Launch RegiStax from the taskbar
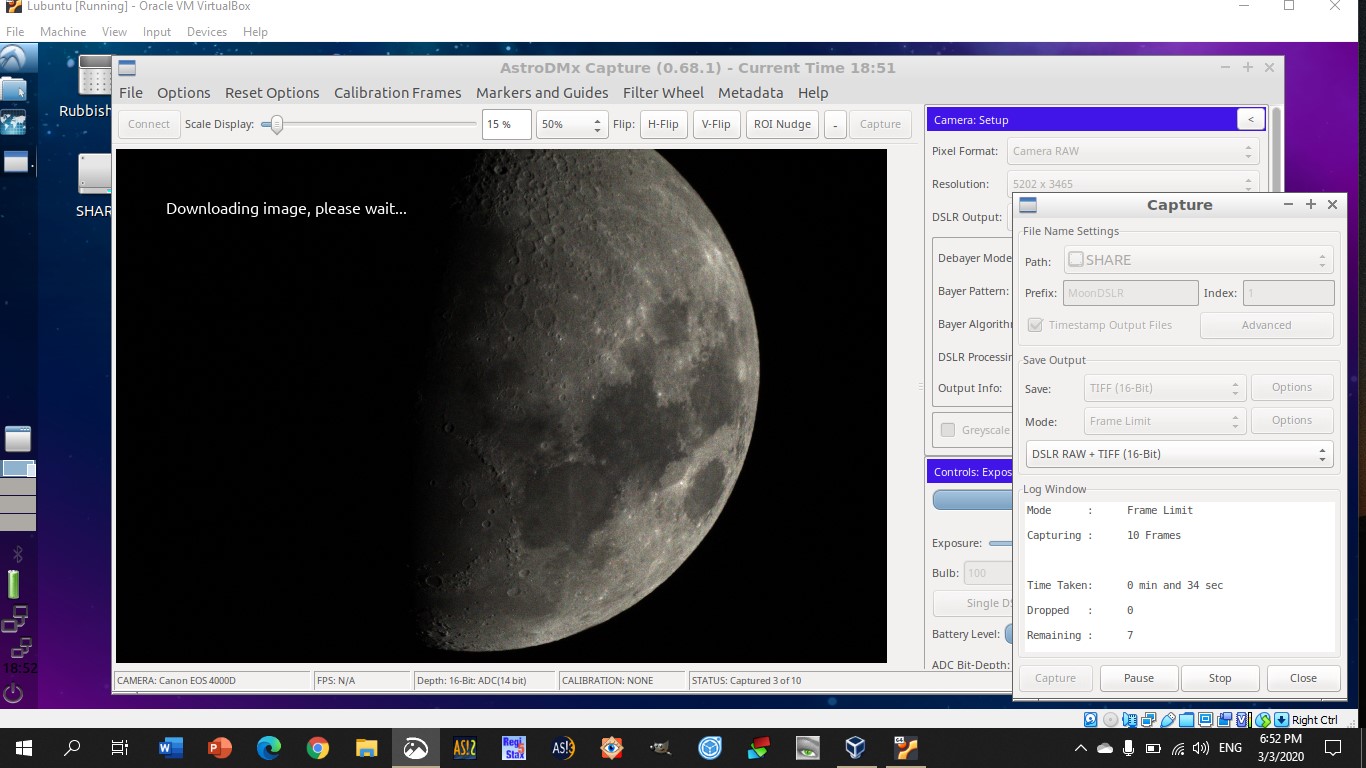The image size is (1366, 768). coord(513,747)
